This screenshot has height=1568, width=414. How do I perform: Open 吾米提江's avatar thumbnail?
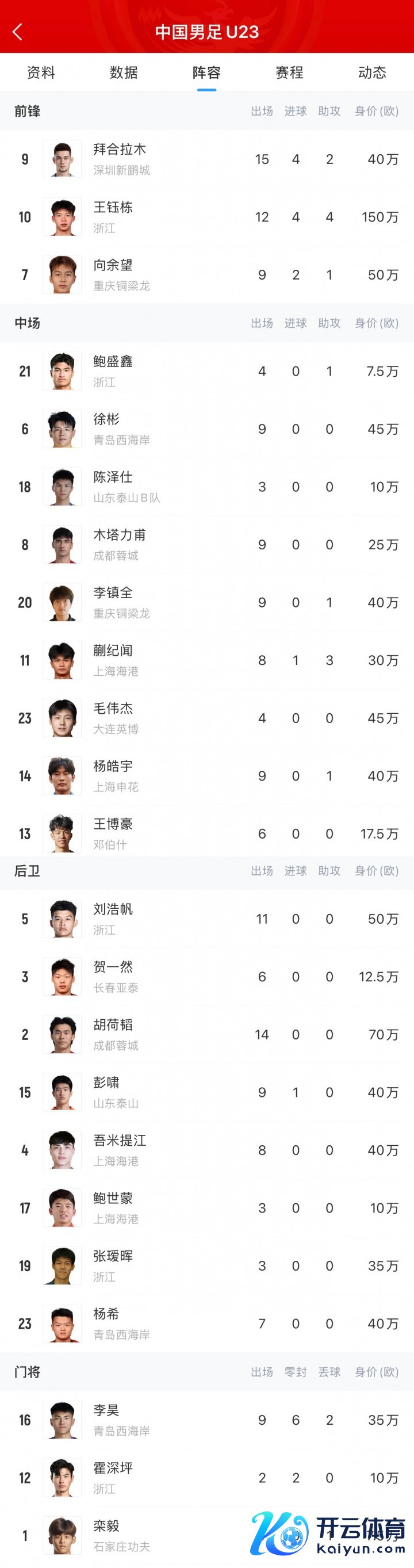[x=62, y=1150]
